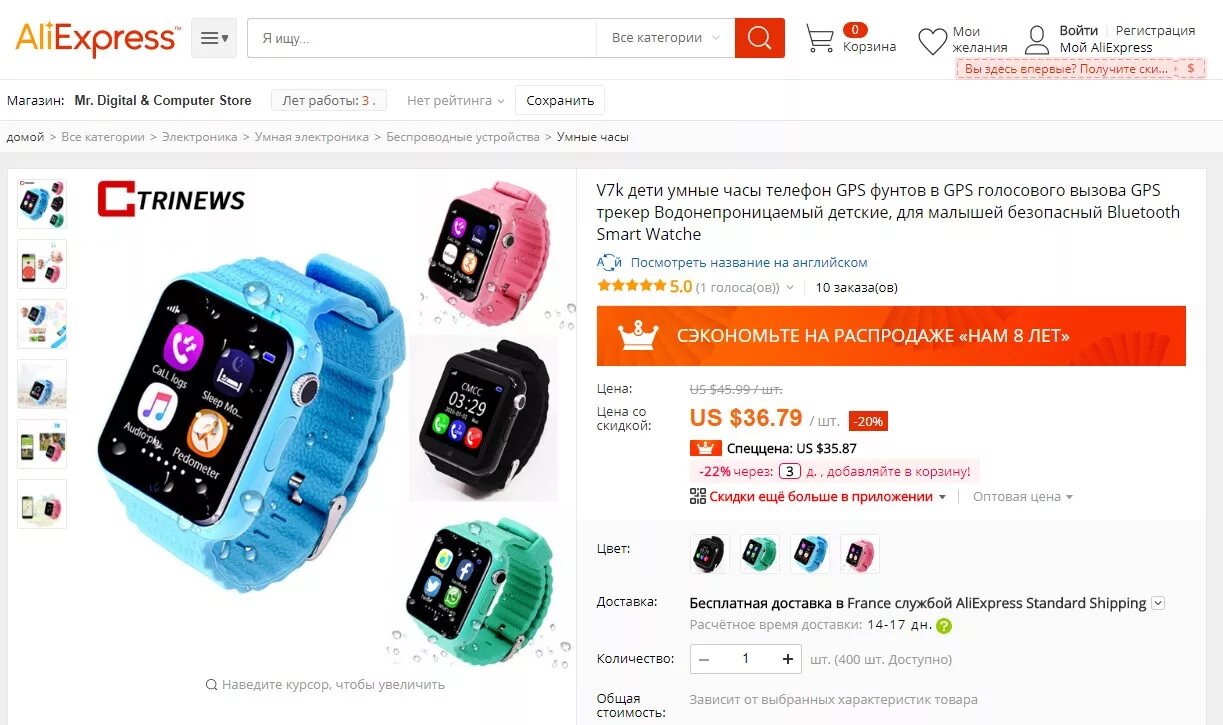Expand the Оптовая цена dropdown
Image resolution: width=1223 pixels, height=725 pixels.
coord(1023,497)
